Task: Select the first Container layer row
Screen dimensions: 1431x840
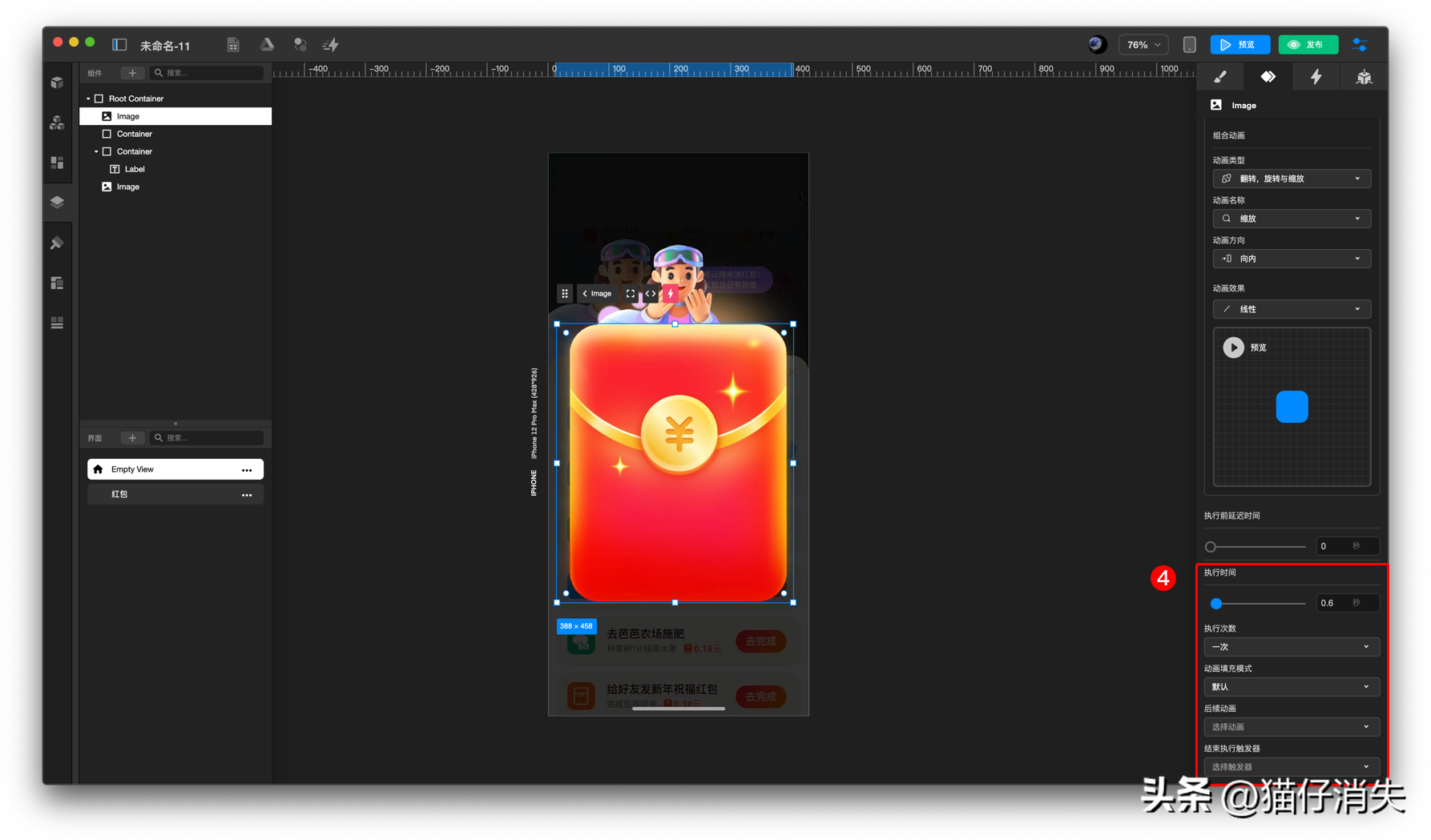Action: point(175,134)
